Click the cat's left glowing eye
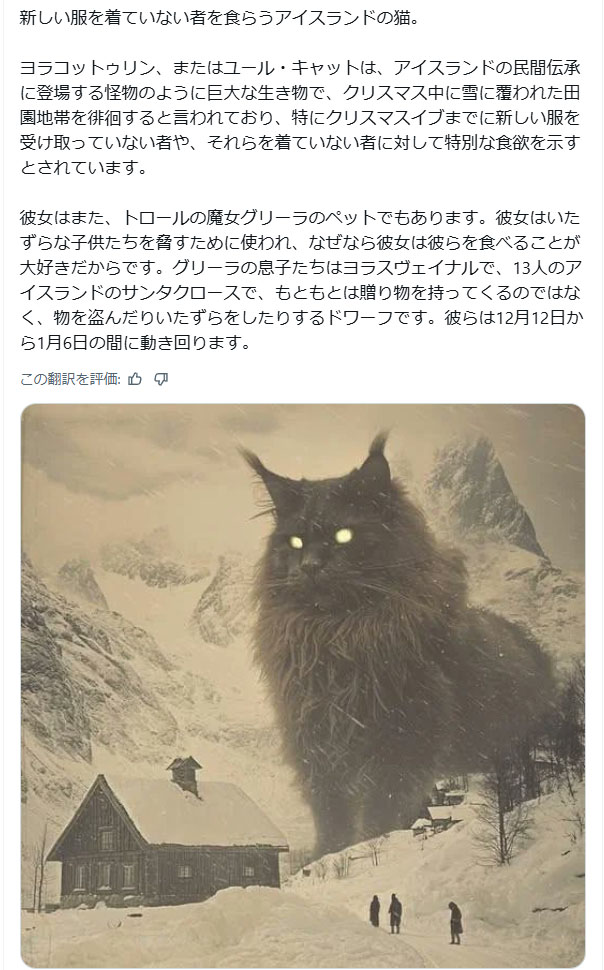604x970 pixels. 296,543
